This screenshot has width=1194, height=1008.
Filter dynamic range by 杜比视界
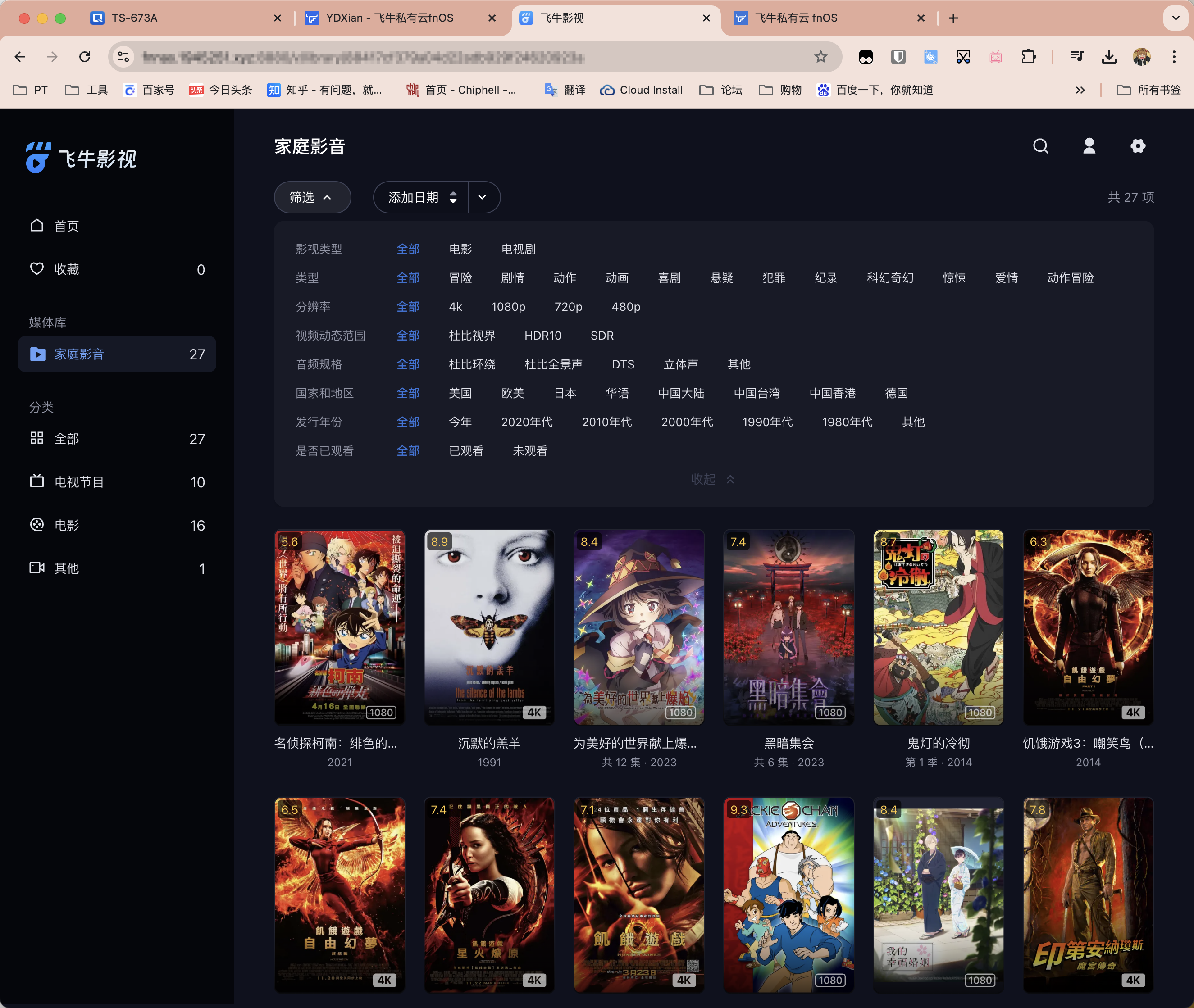(x=472, y=336)
